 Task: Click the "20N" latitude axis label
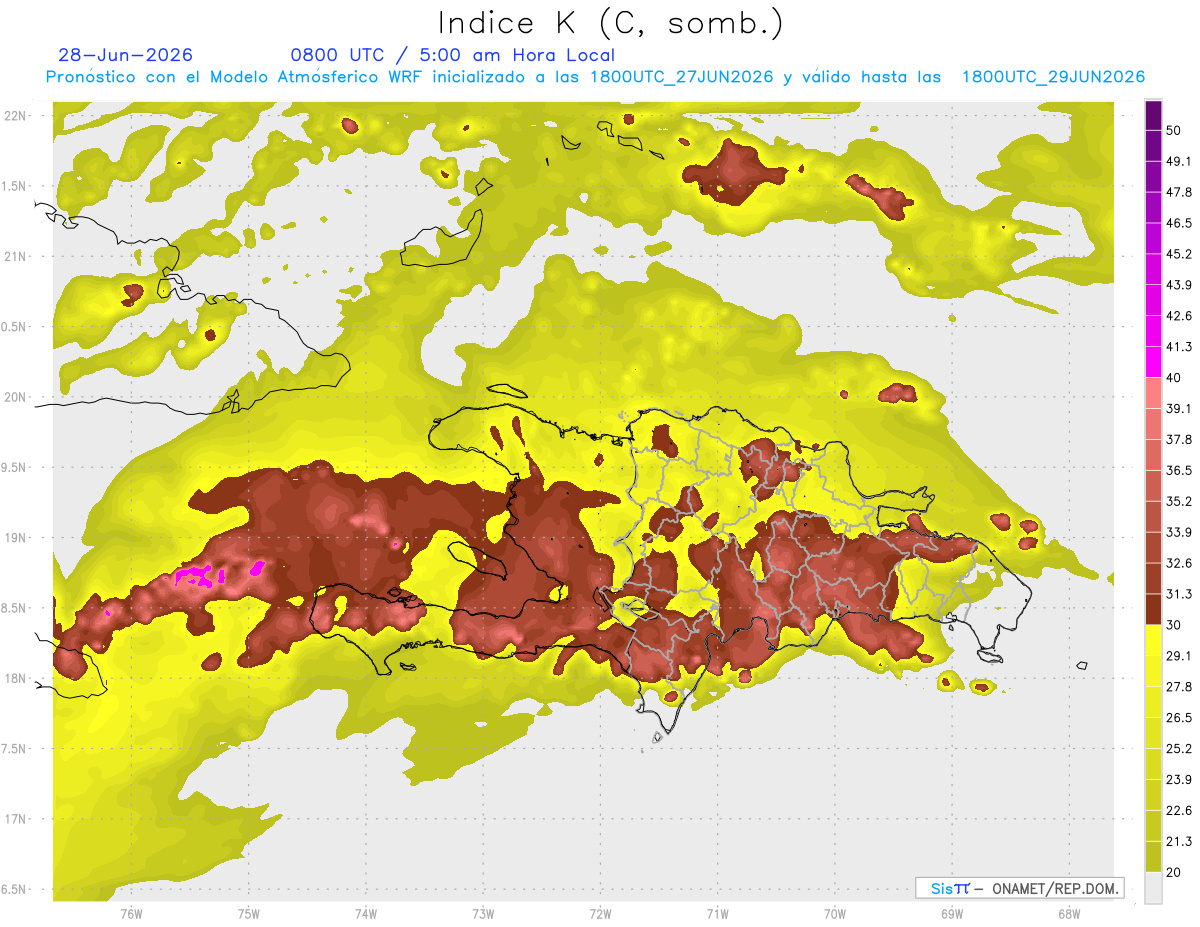14,397
